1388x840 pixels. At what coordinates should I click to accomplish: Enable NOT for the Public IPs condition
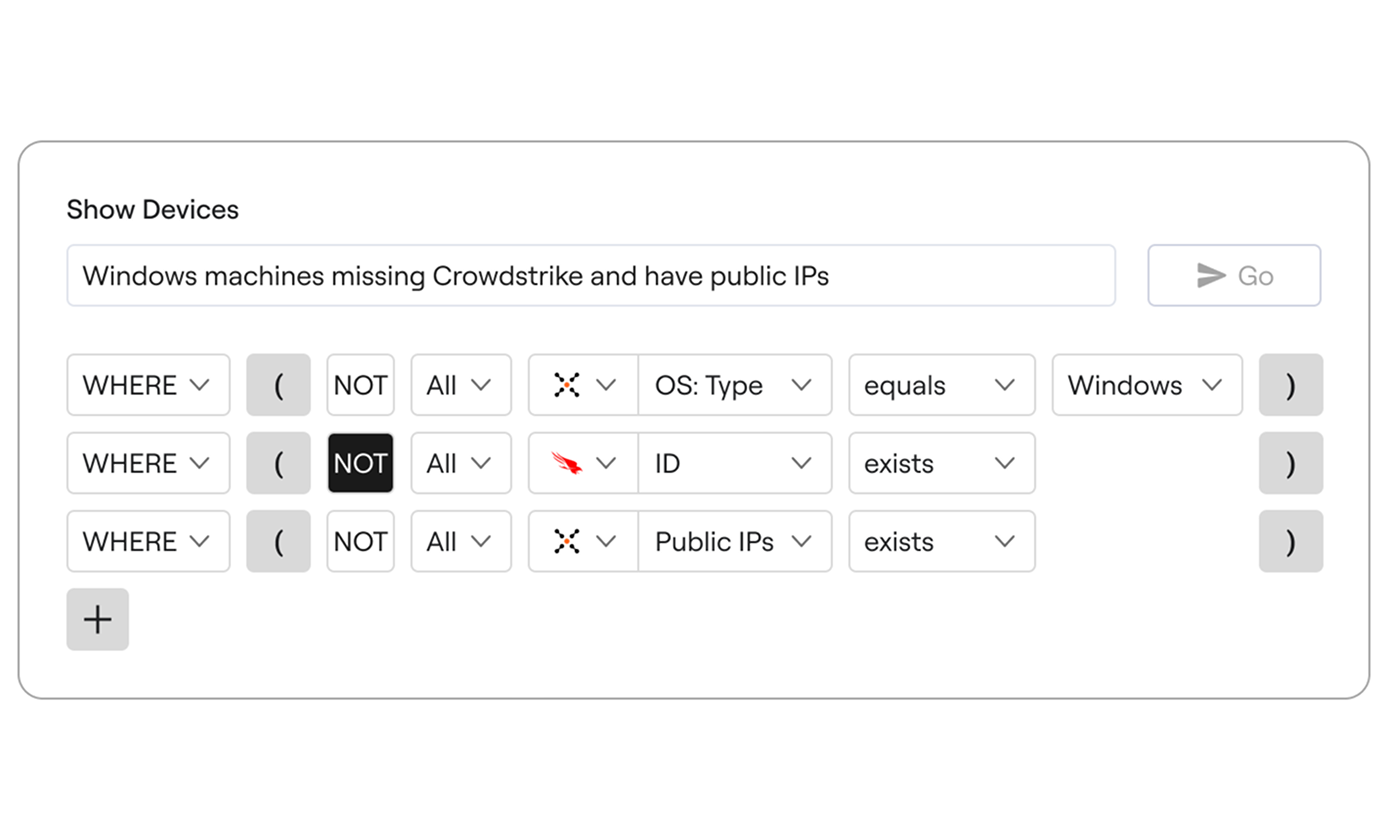360,541
